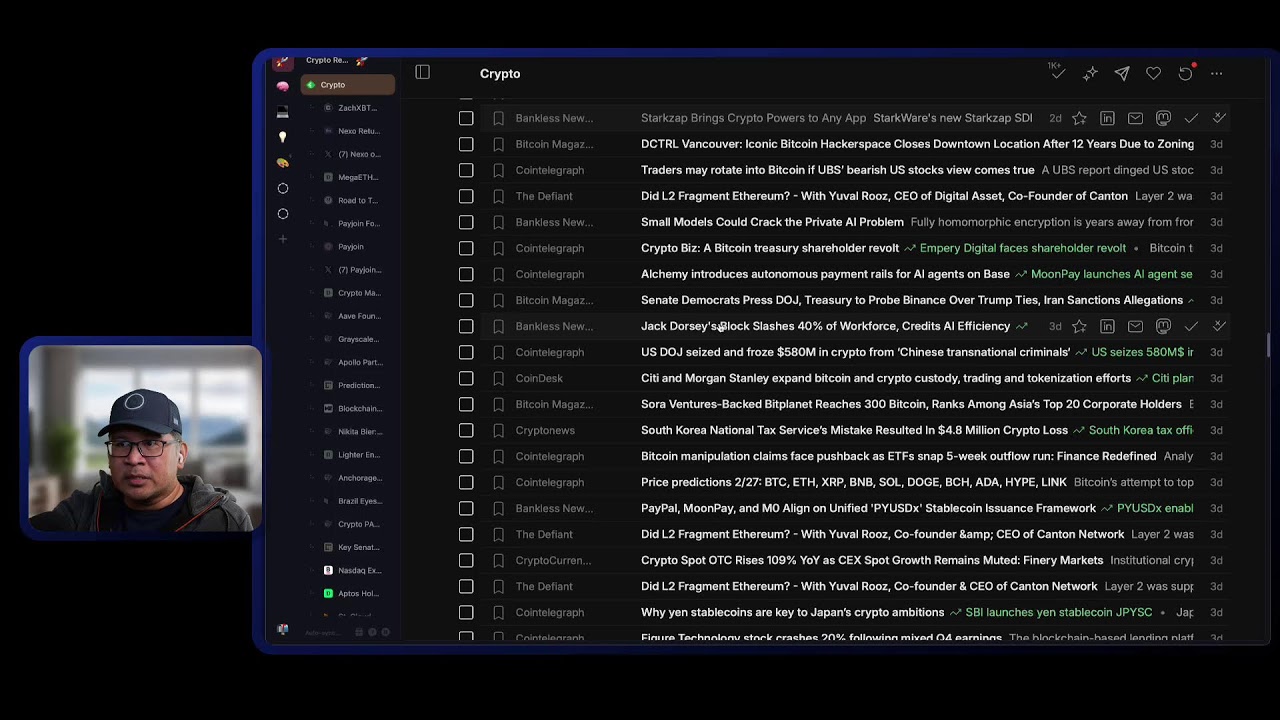Mark above as read on Jack Dorsey row

coord(1219,326)
